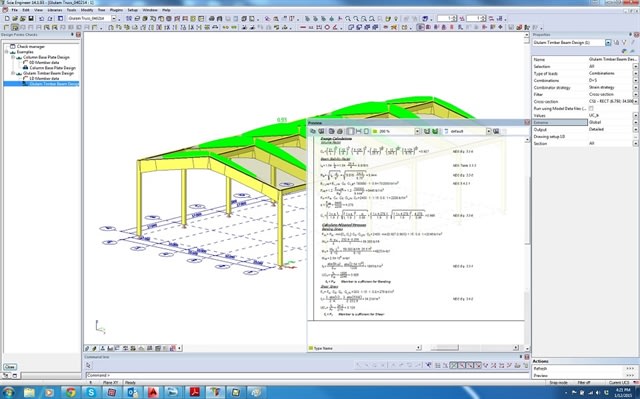Viewport: 640px width, 399px height.
Task: Click the Plane XY status bar entry
Action: 110,383
